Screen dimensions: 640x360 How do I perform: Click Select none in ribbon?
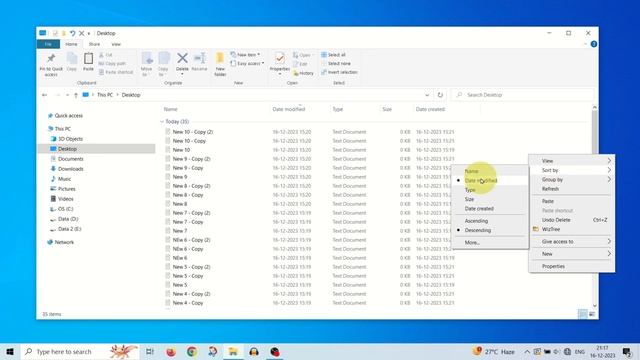336,63
